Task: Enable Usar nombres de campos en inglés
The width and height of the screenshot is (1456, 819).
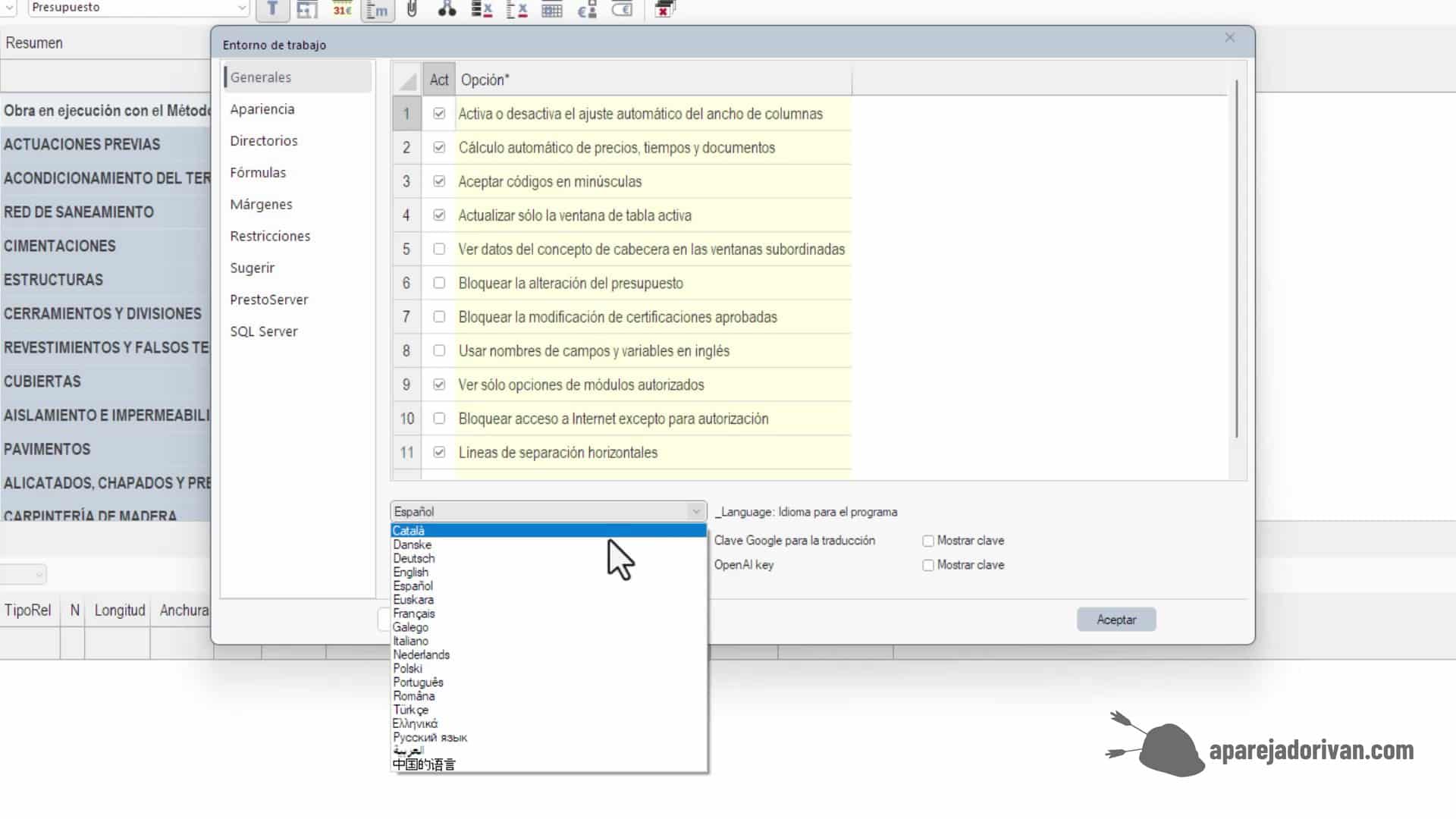Action: tap(439, 350)
